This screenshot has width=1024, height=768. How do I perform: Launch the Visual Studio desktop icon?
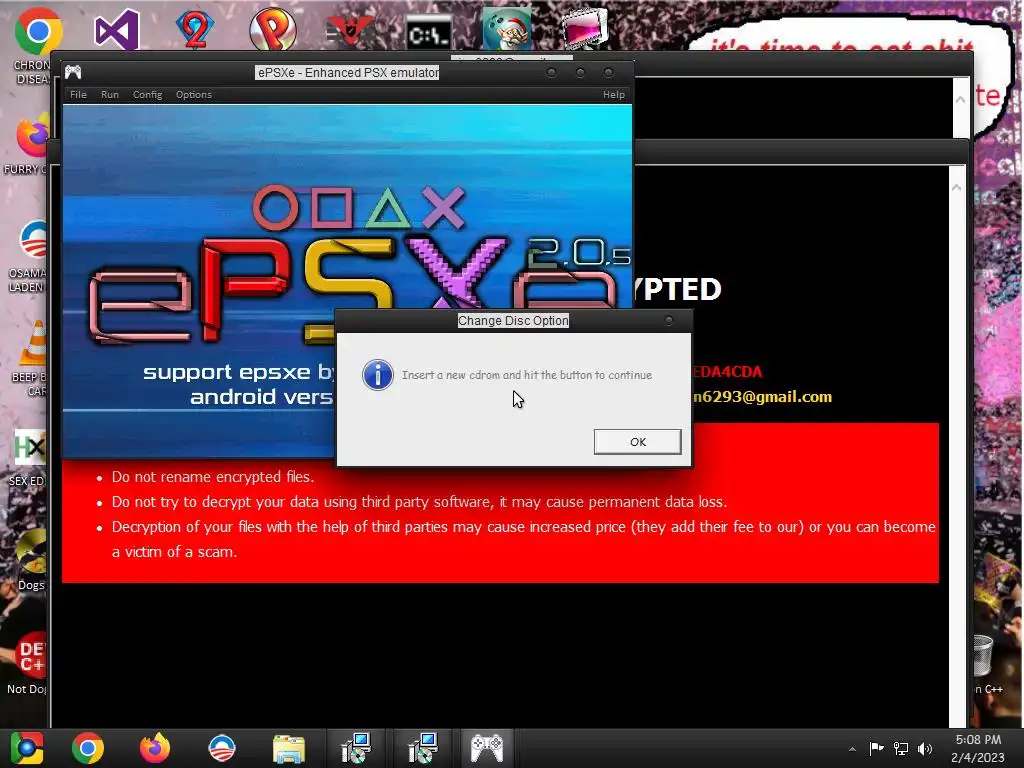(x=116, y=30)
